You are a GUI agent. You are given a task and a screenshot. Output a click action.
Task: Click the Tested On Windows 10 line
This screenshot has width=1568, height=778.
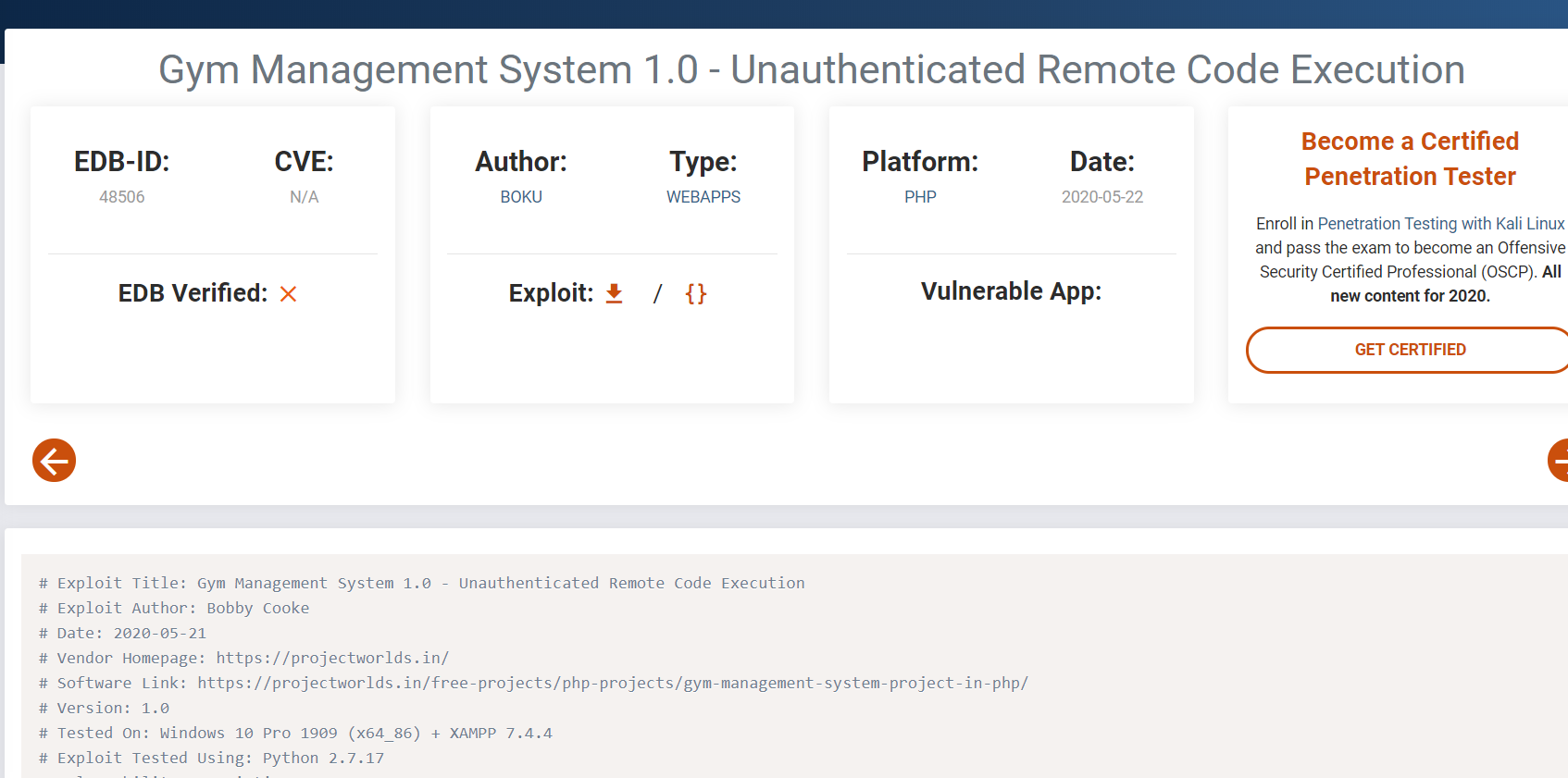tap(296, 733)
